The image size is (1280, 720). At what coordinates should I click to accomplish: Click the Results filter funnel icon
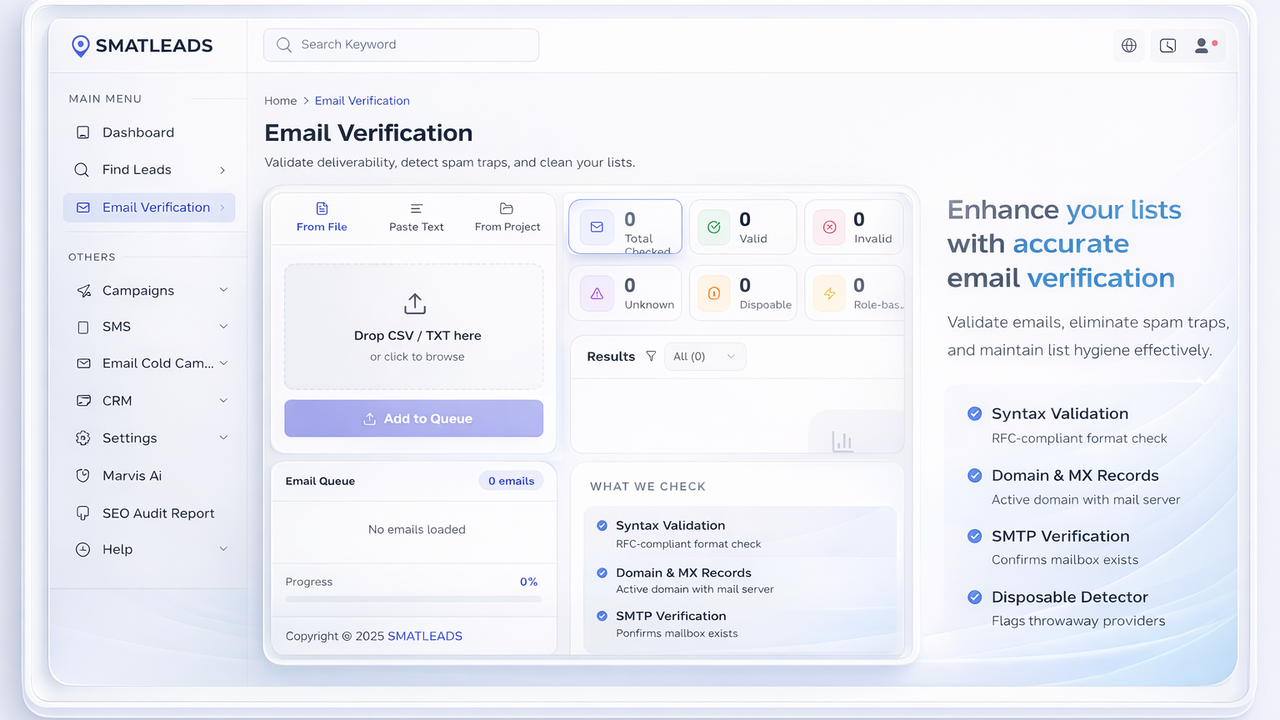coord(651,356)
